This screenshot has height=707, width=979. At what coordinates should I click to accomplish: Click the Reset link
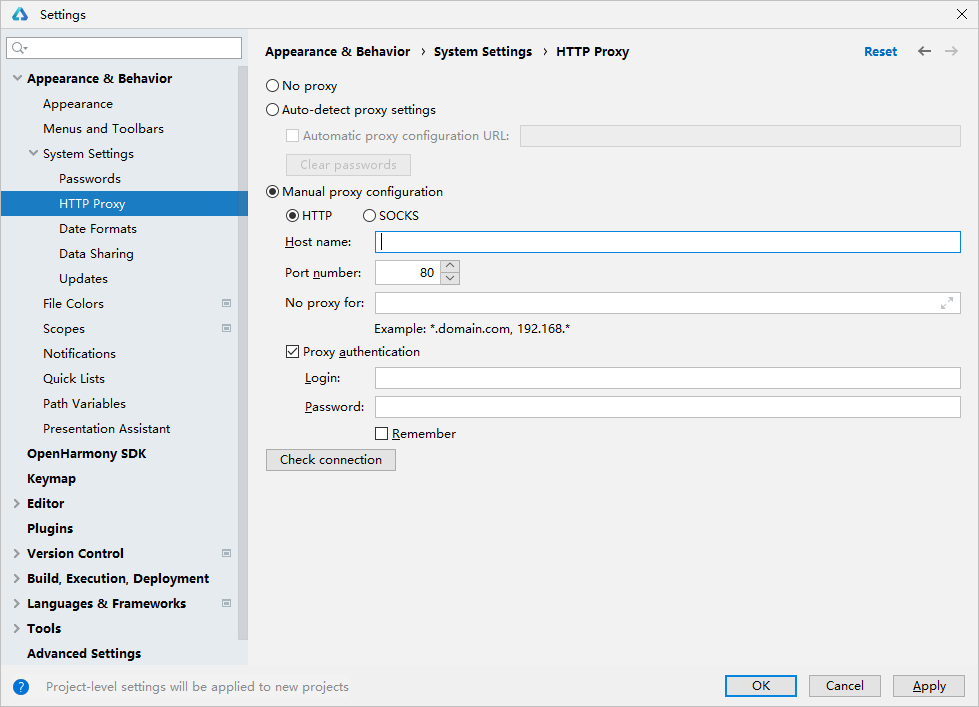tap(880, 52)
